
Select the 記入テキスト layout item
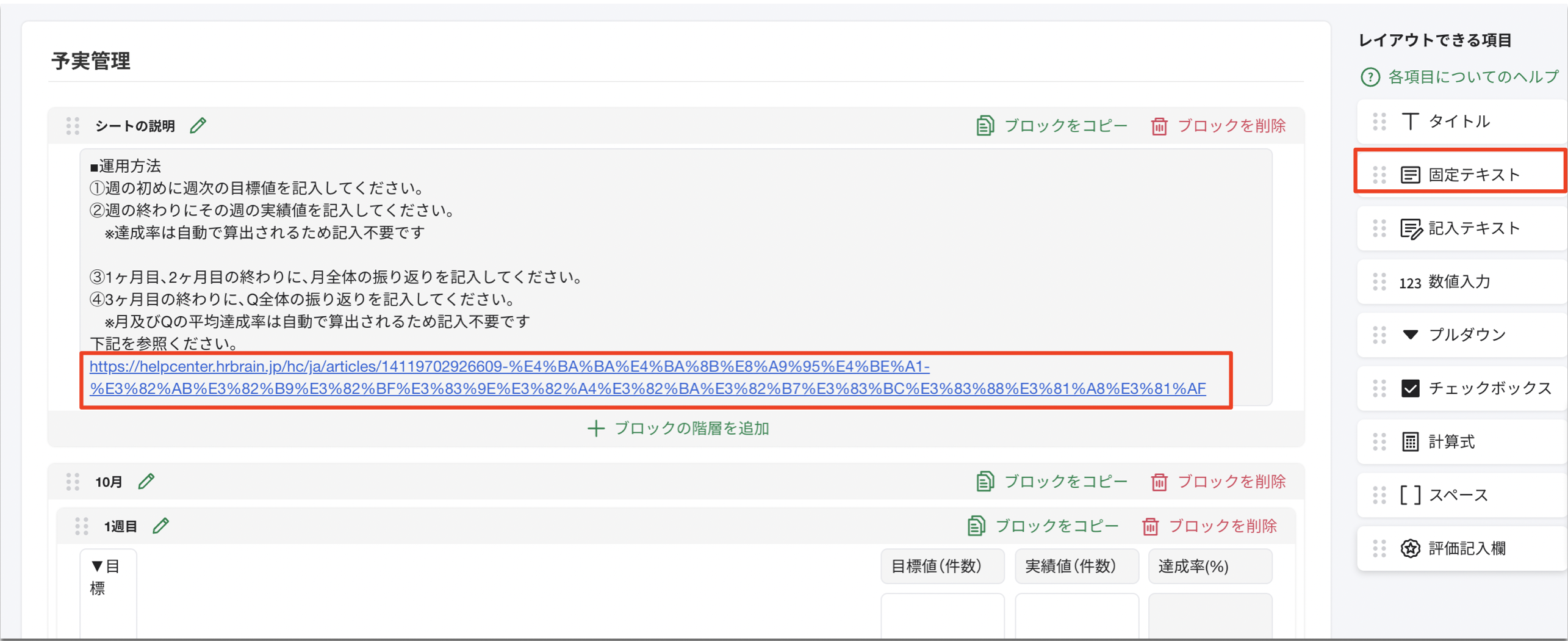[x=1462, y=228]
